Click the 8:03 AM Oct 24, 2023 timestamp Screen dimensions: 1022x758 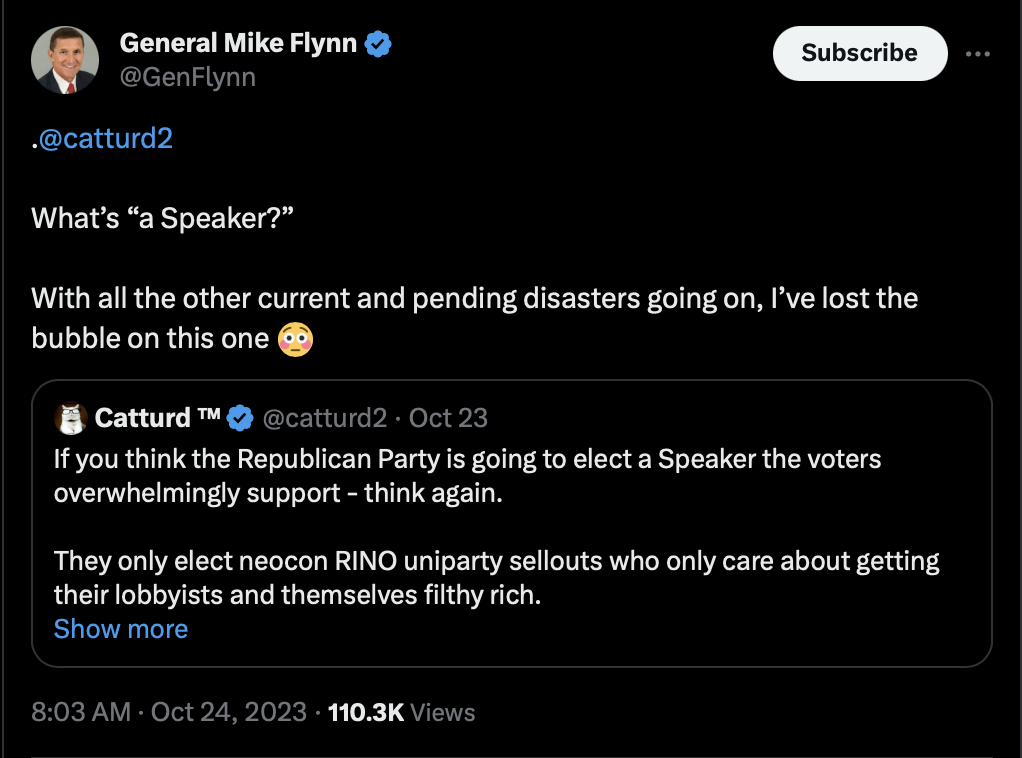169,712
